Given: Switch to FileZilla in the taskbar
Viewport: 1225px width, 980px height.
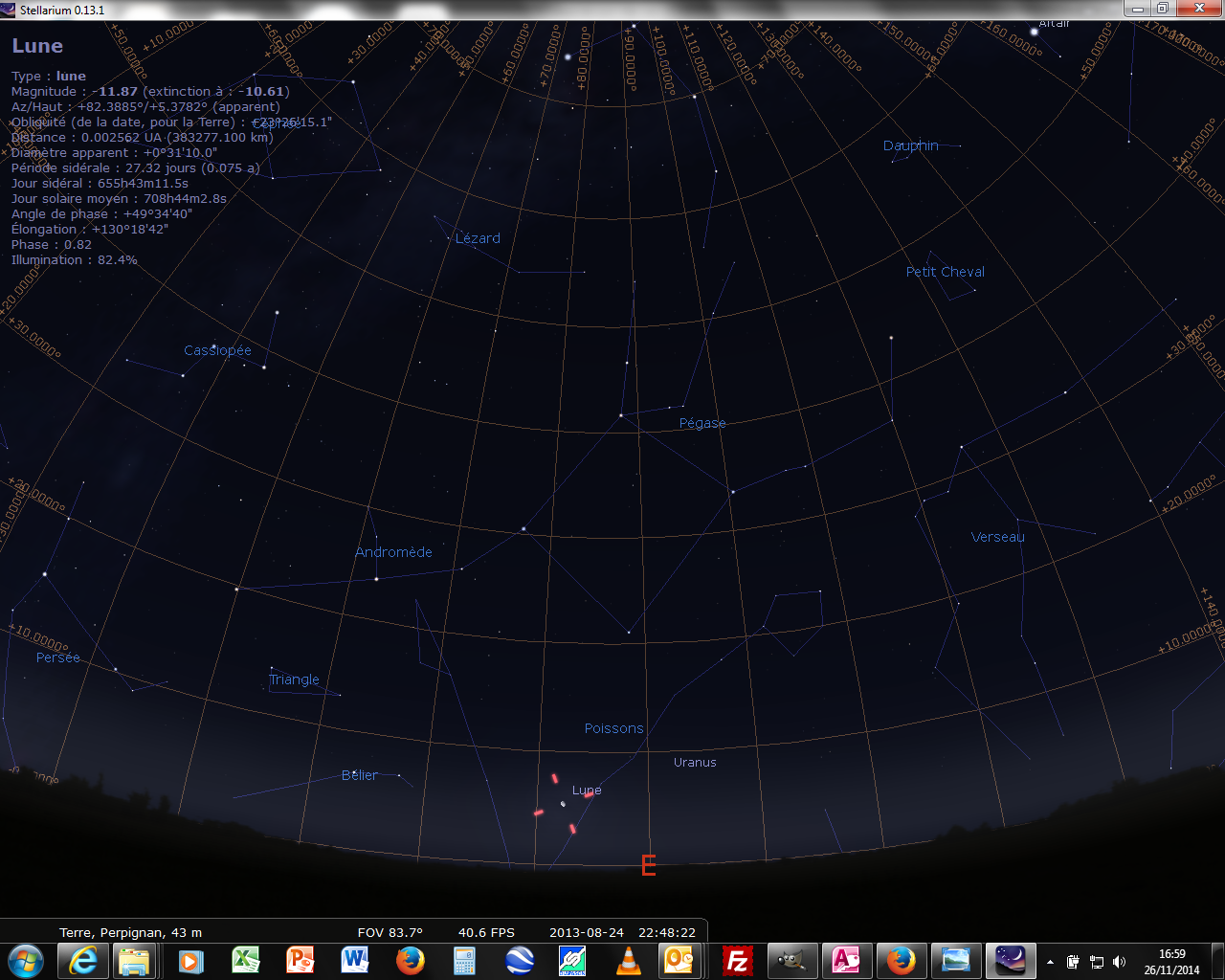Looking at the screenshot, I should coord(738,960).
